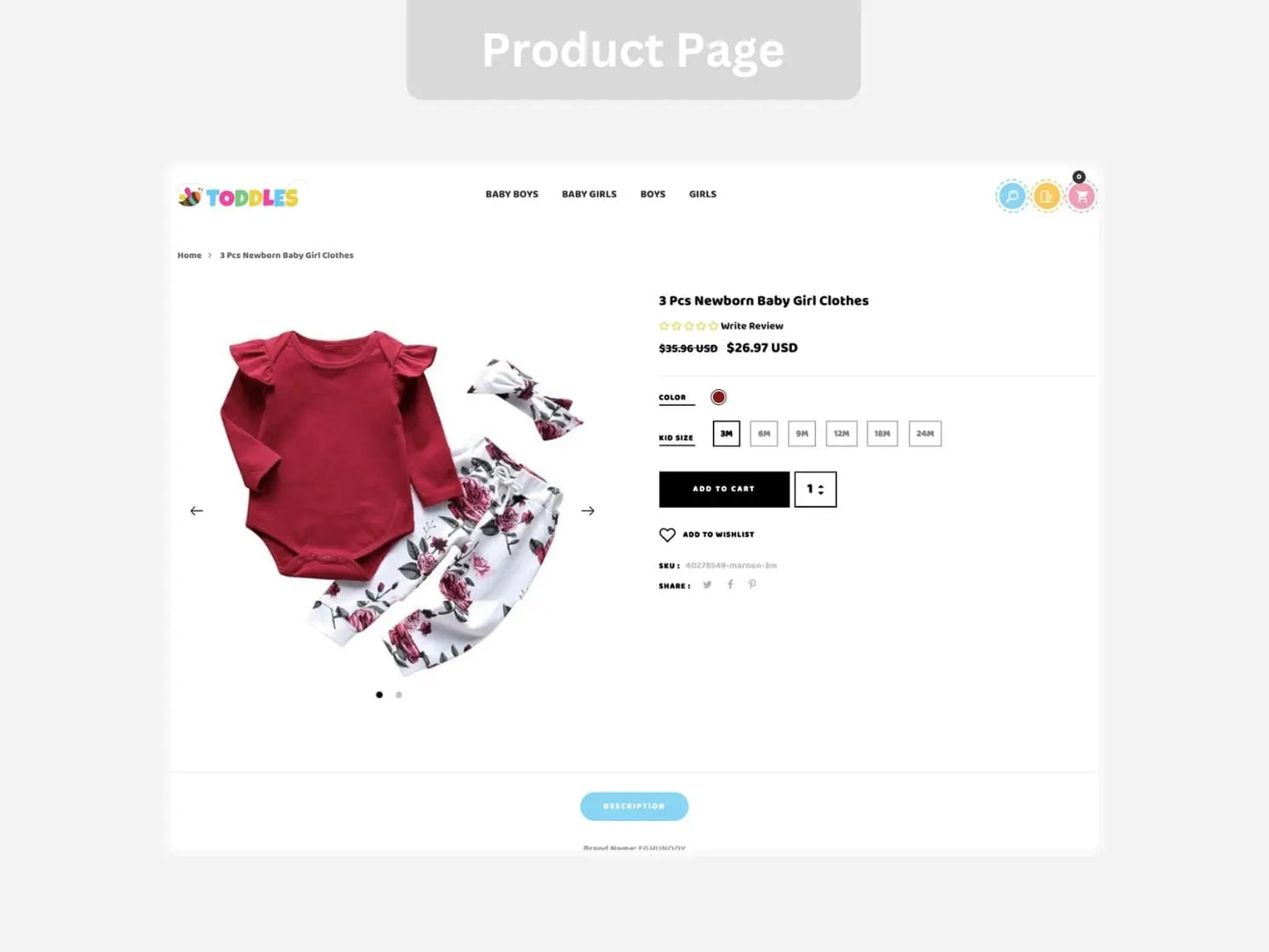
Task: Choose the 24M kid size option
Action: pyautogui.click(x=925, y=434)
